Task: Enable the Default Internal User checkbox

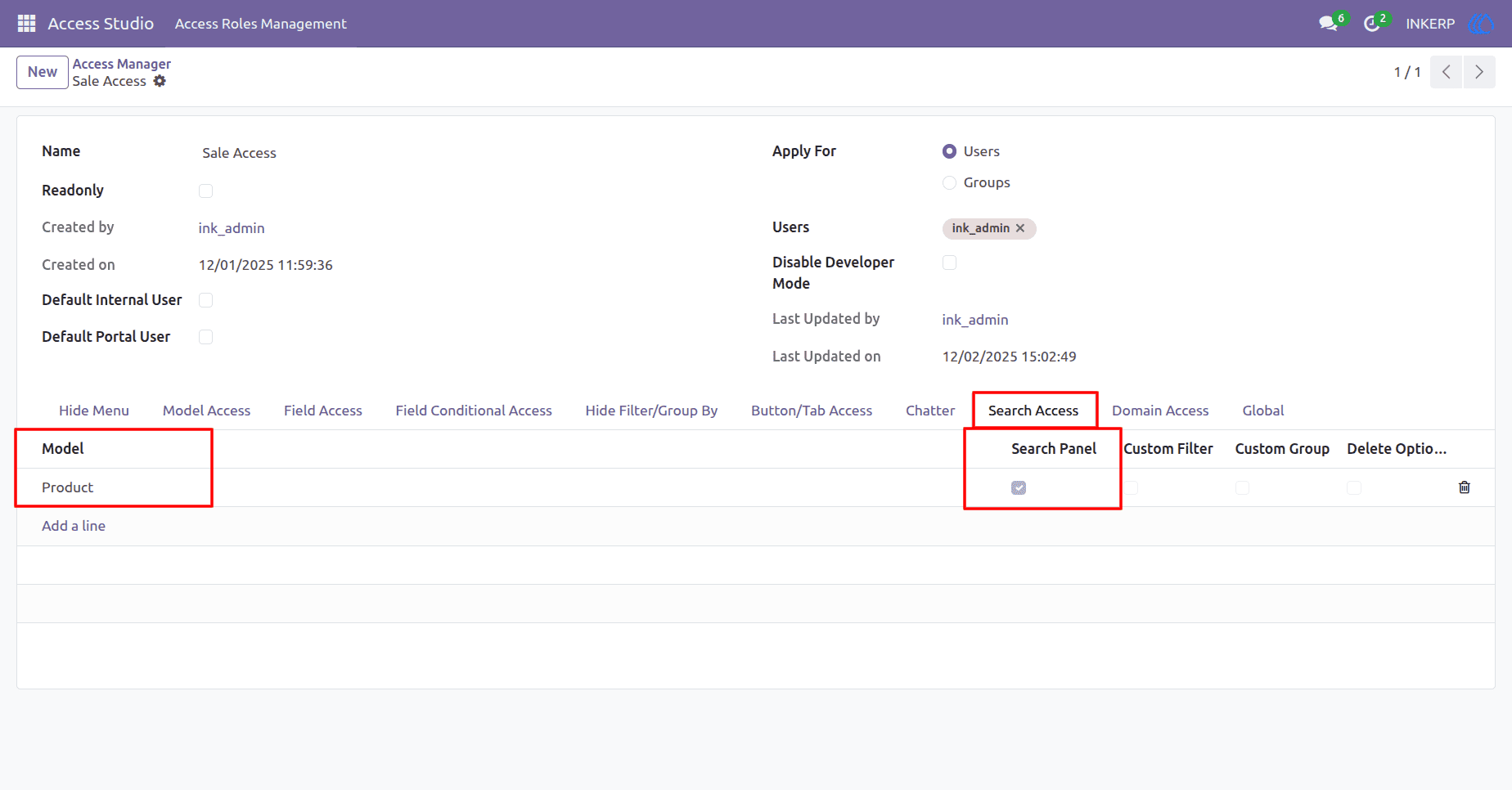Action: pyautogui.click(x=206, y=300)
